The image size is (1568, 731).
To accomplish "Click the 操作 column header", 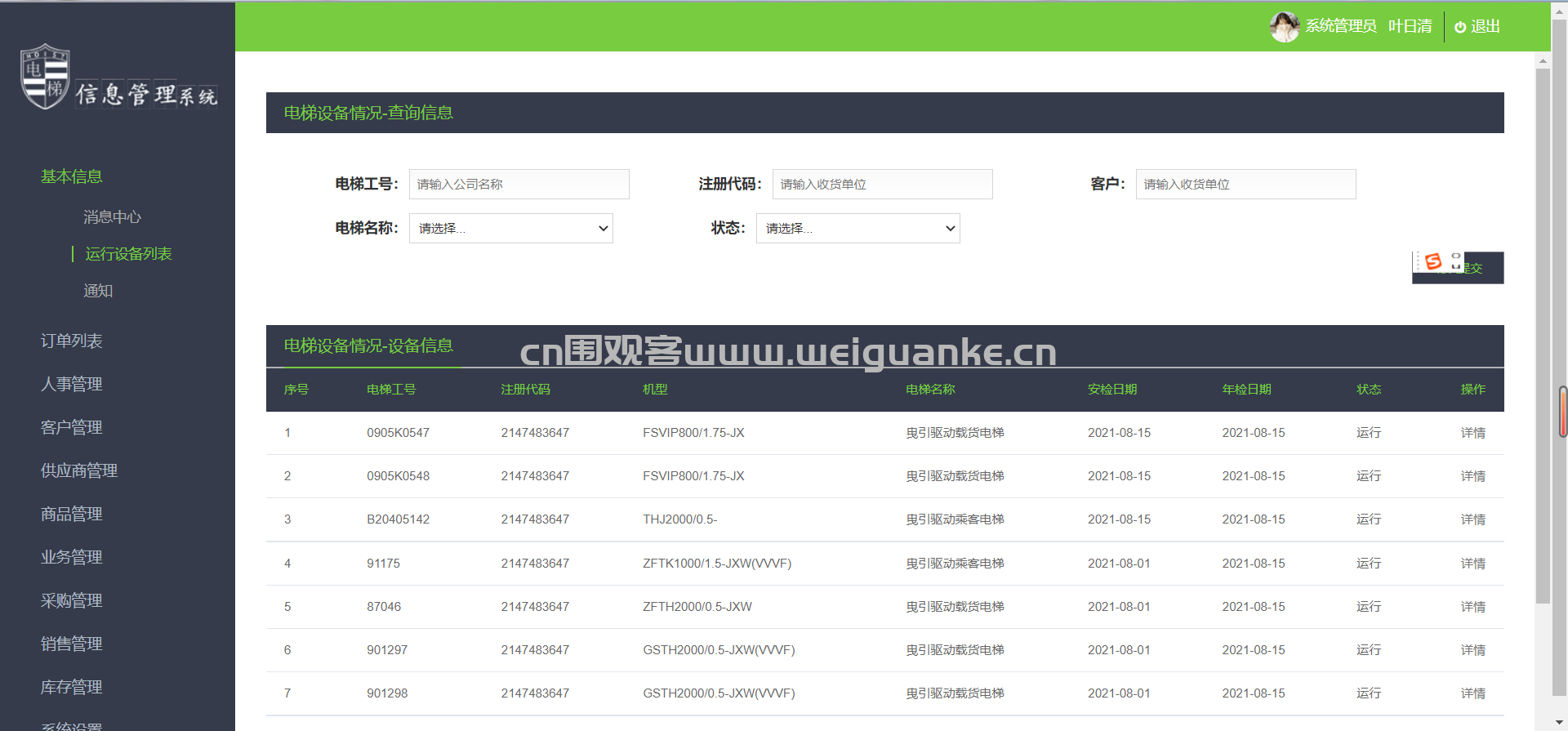I will click(1473, 390).
